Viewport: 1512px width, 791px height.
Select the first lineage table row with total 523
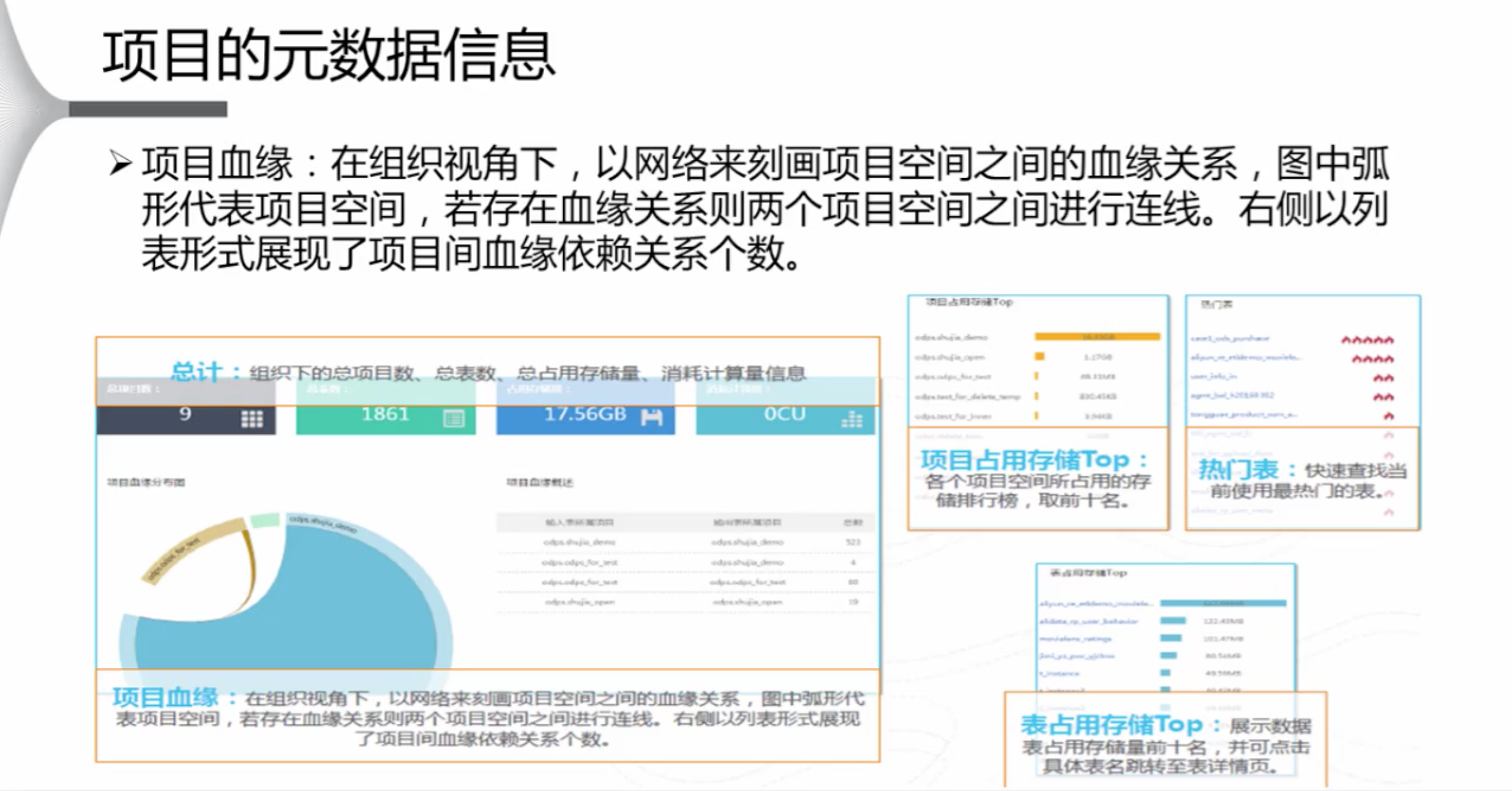click(x=684, y=542)
